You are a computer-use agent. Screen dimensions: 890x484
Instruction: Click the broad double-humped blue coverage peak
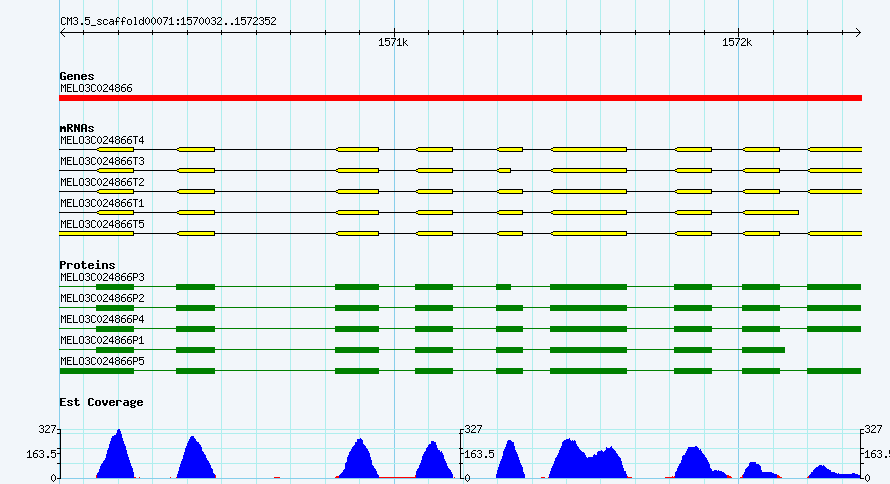tap(589, 461)
